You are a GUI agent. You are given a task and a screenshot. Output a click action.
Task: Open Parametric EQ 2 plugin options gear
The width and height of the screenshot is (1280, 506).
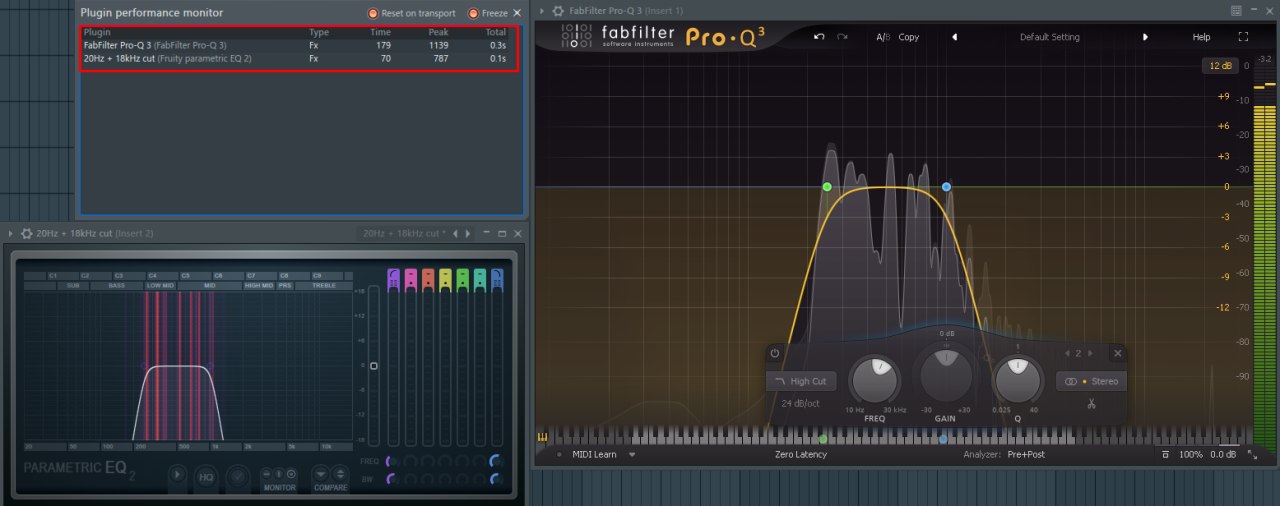coord(26,233)
